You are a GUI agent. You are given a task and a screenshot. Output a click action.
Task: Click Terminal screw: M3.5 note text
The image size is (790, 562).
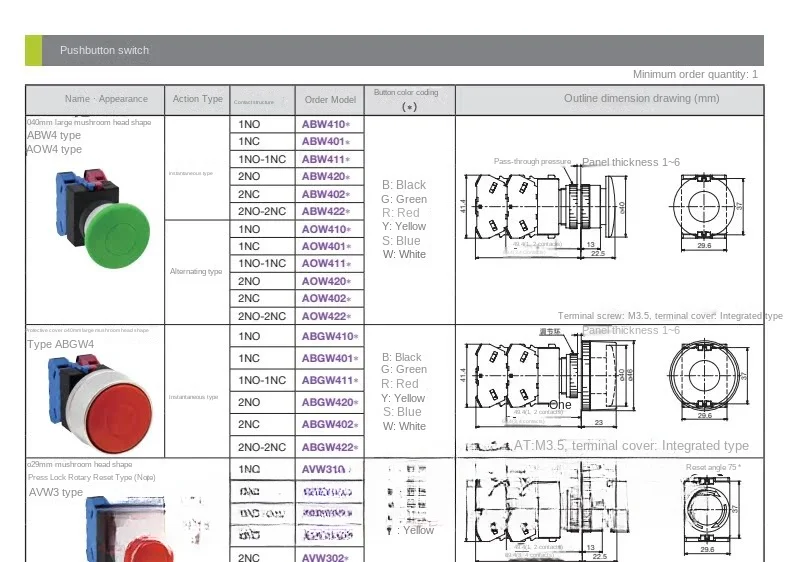[670, 316]
